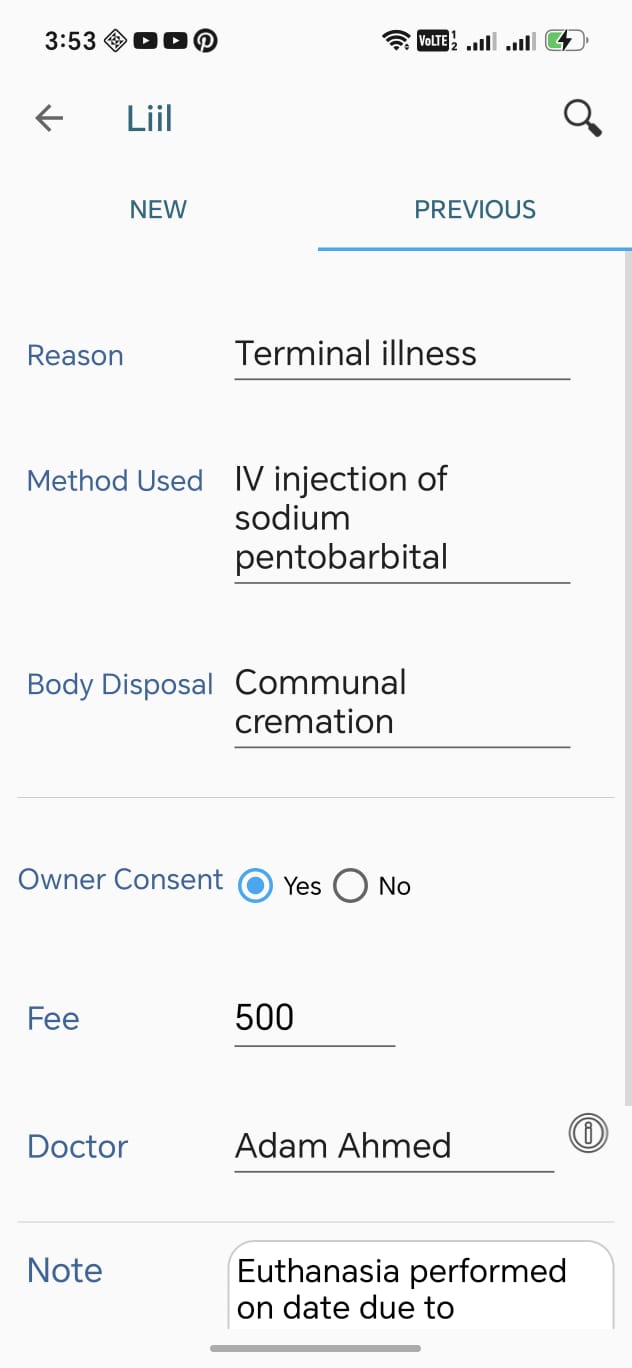
Task: Tap the first YouTube notification icon
Action: click(145, 41)
